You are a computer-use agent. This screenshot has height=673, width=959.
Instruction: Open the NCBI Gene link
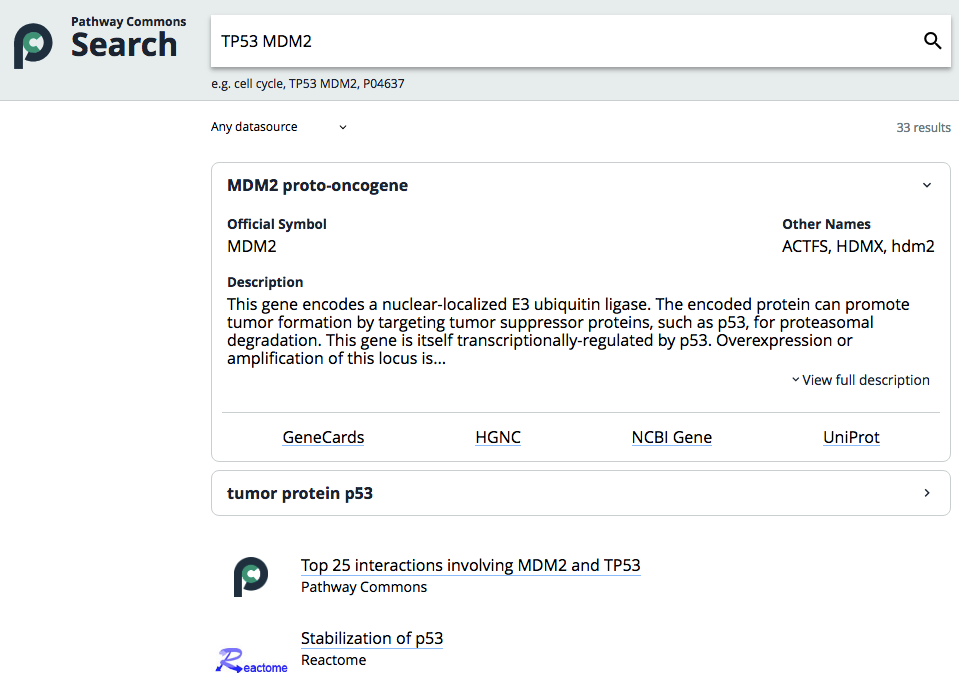coord(672,437)
